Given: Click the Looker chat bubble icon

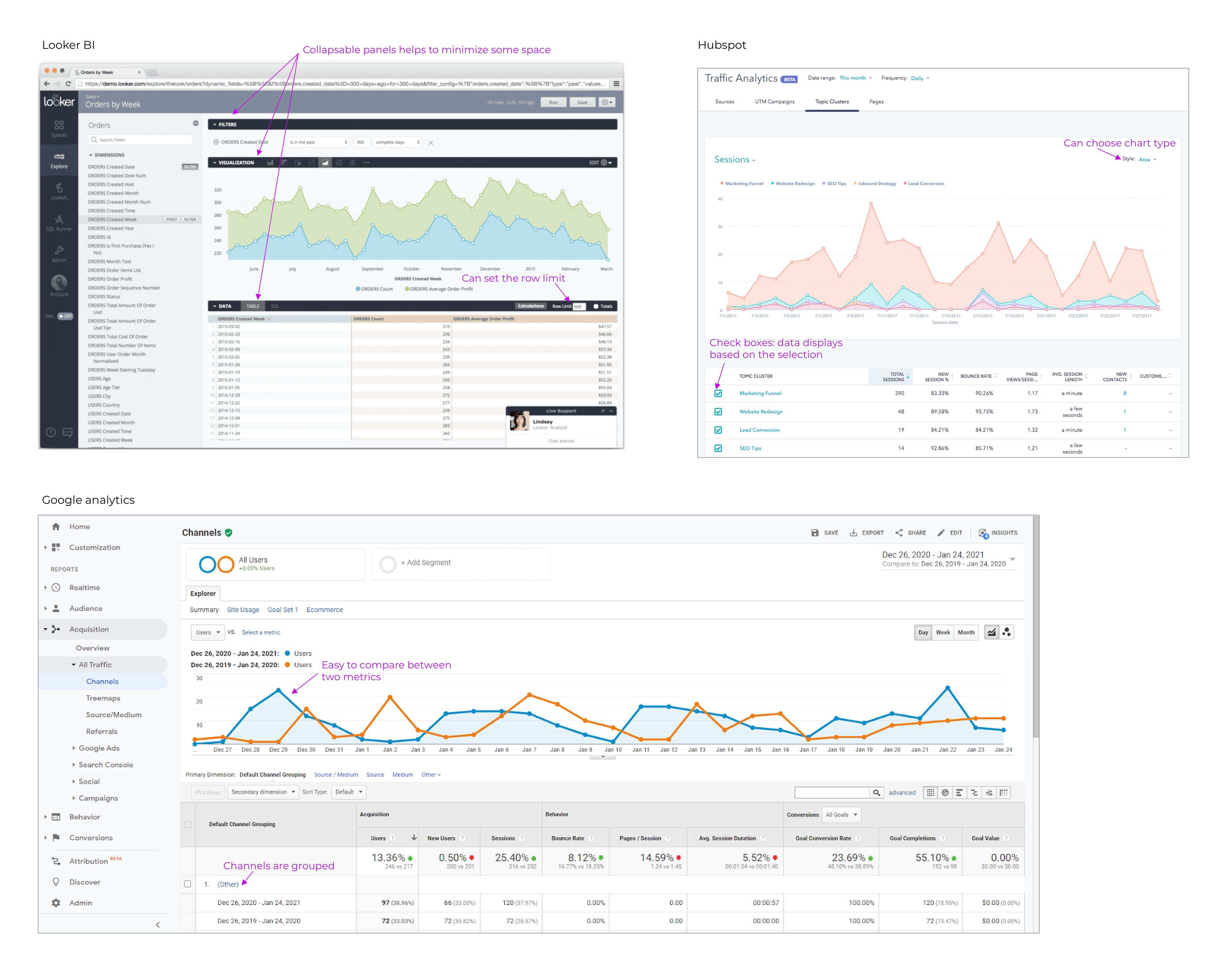Looking at the screenshot, I should tap(68, 433).
